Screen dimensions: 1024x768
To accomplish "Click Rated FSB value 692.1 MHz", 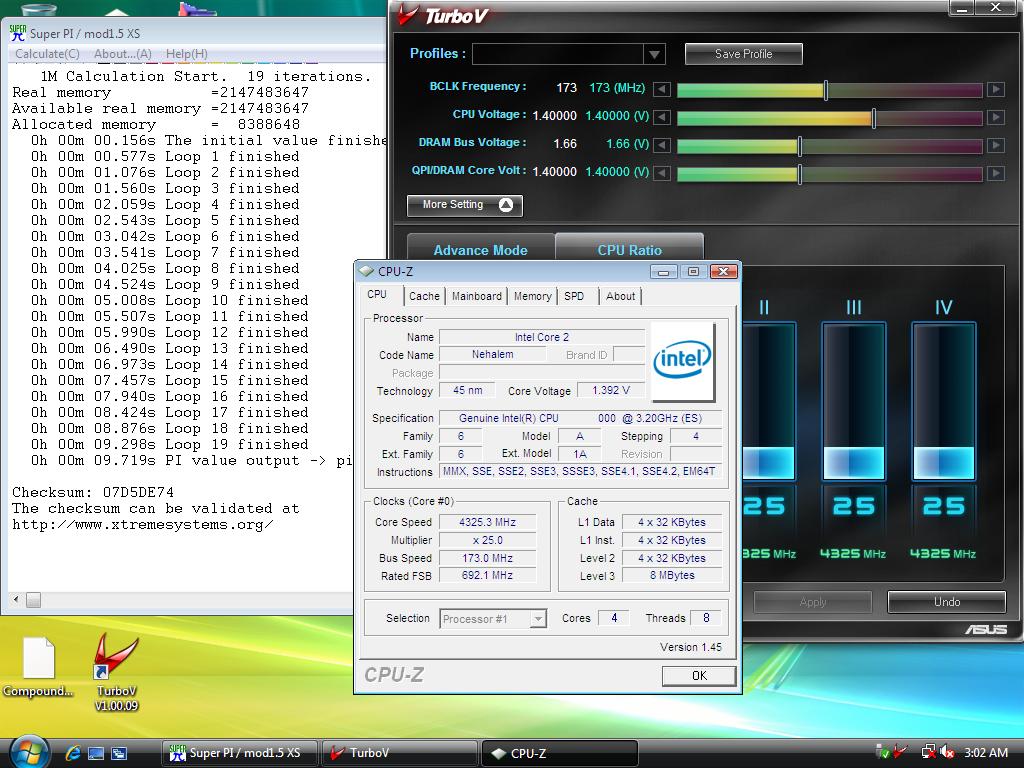I will pos(487,575).
